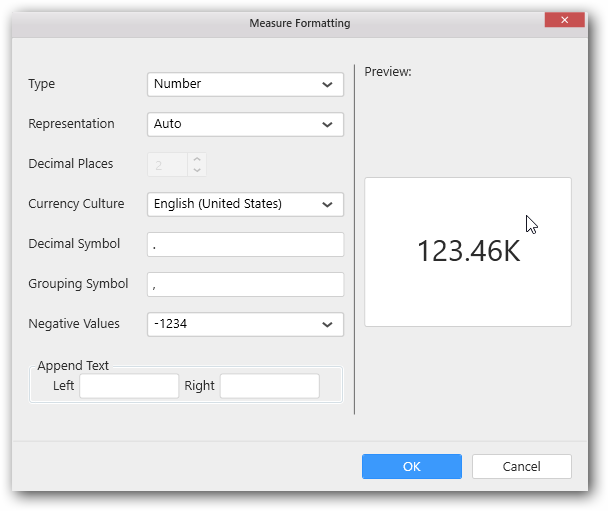Click the Measure Formatting title bar
The height and width of the screenshot is (511, 608).
(300, 22)
